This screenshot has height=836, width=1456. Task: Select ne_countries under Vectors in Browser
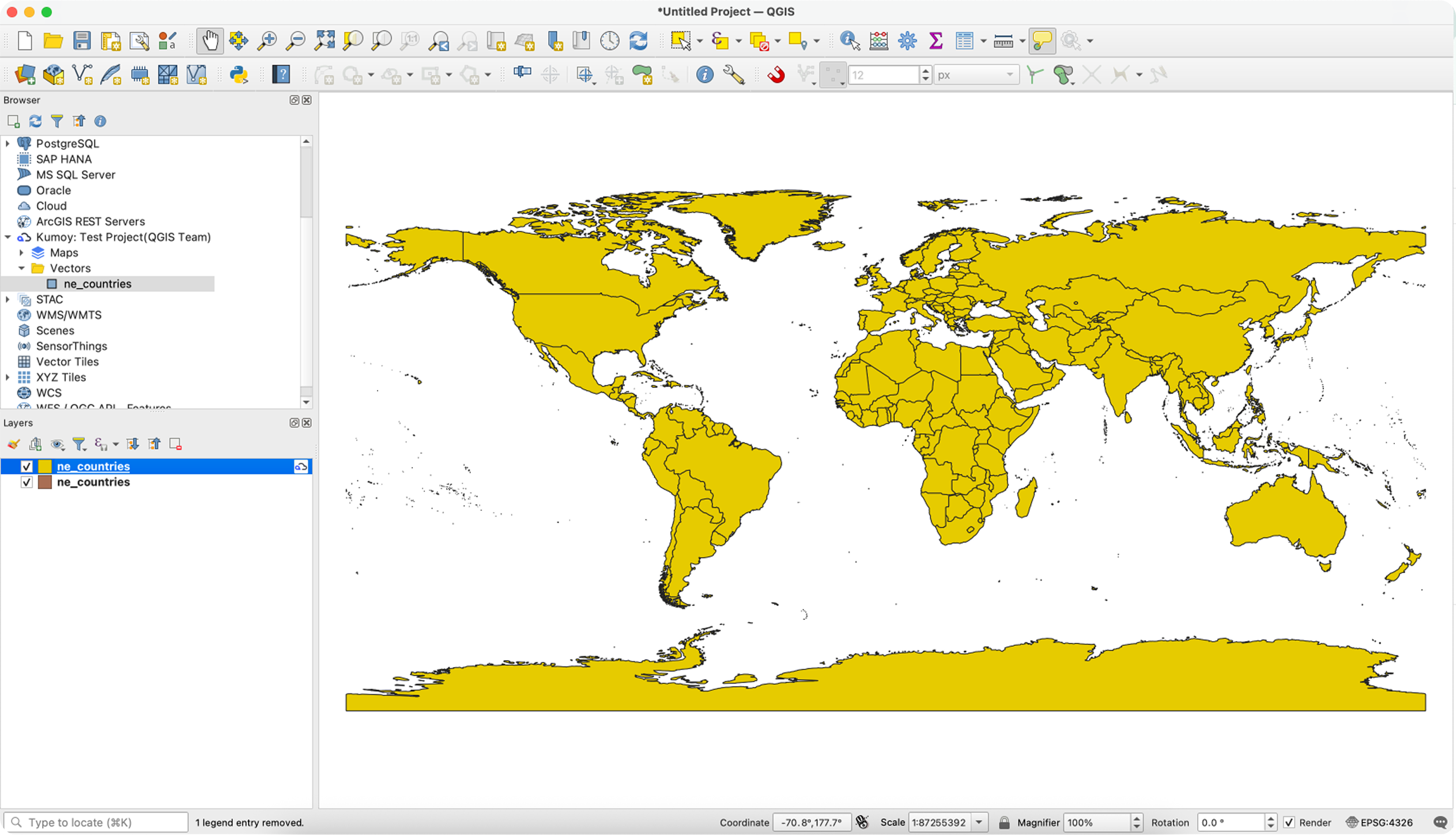[97, 284]
